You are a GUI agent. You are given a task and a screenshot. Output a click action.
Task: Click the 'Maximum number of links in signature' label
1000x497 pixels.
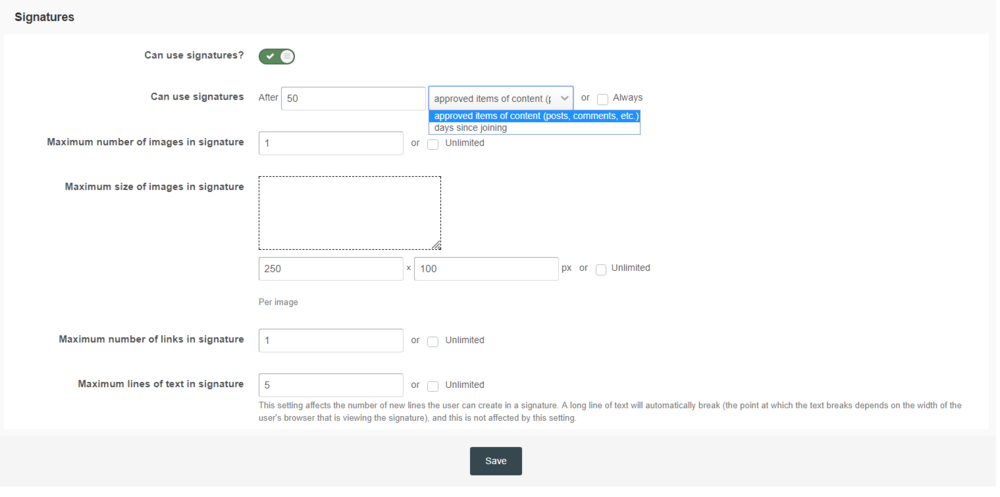point(151,340)
